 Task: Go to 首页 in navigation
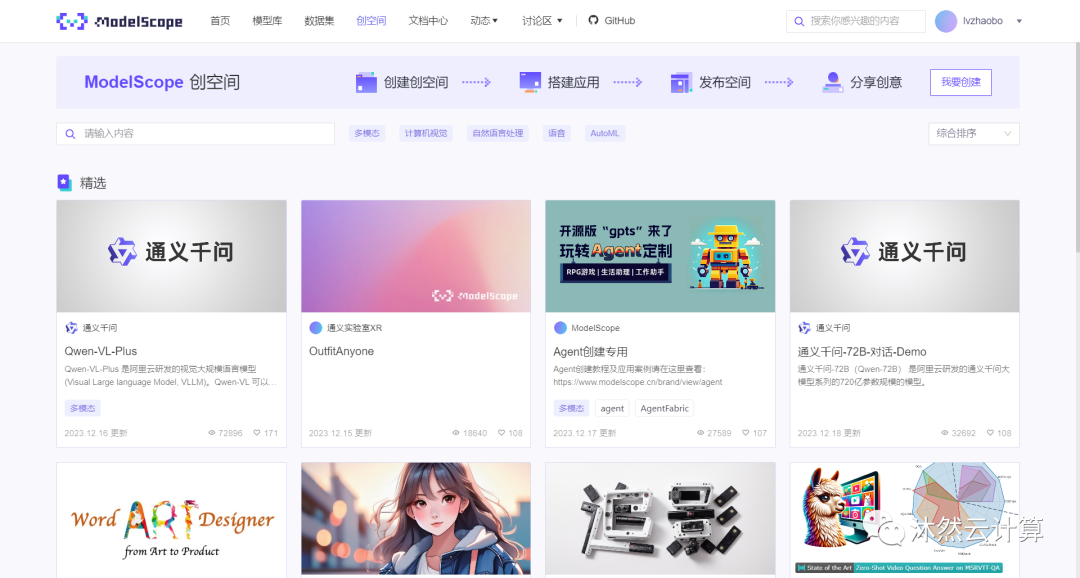coord(220,21)
